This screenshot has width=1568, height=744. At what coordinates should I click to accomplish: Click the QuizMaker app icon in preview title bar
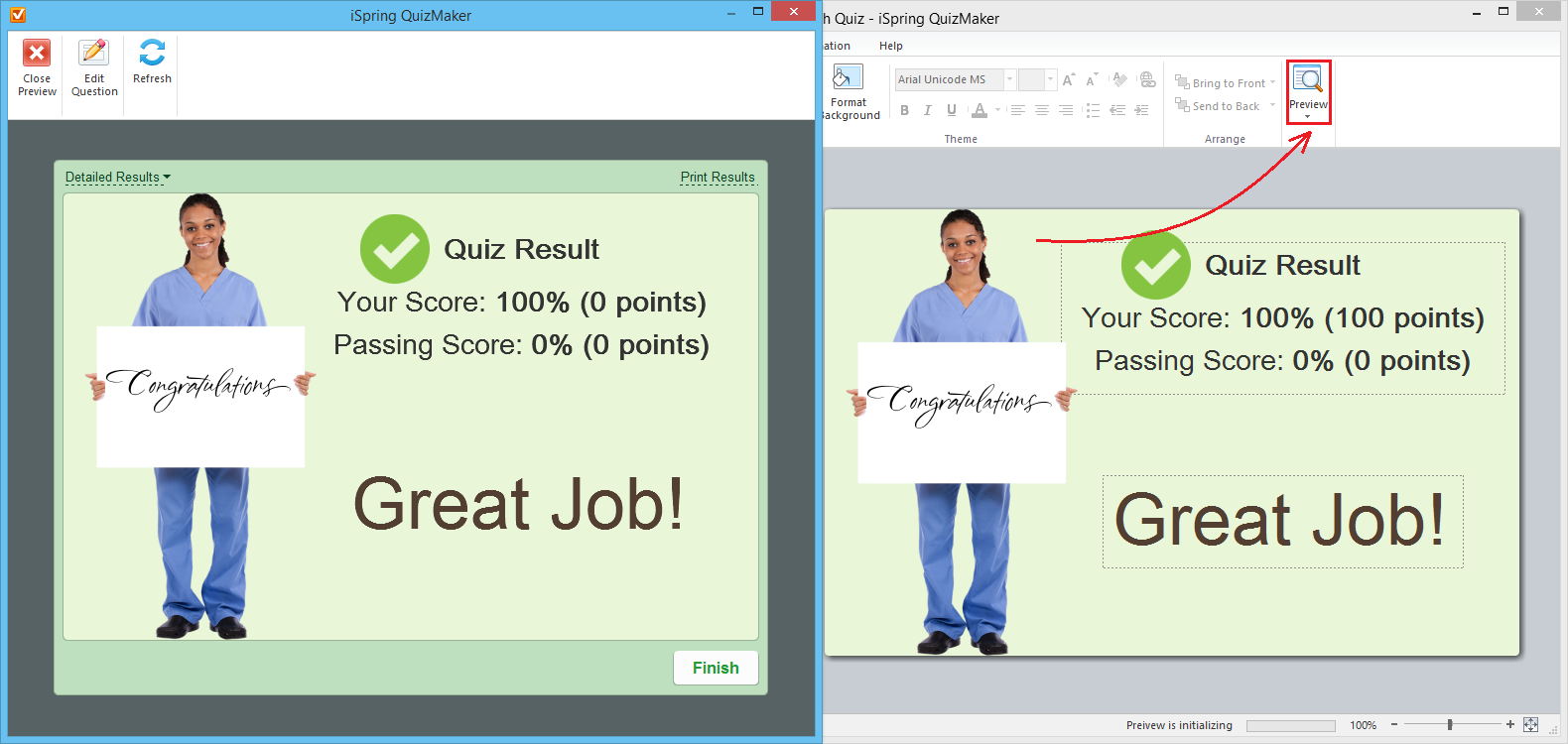coord(18,15)
